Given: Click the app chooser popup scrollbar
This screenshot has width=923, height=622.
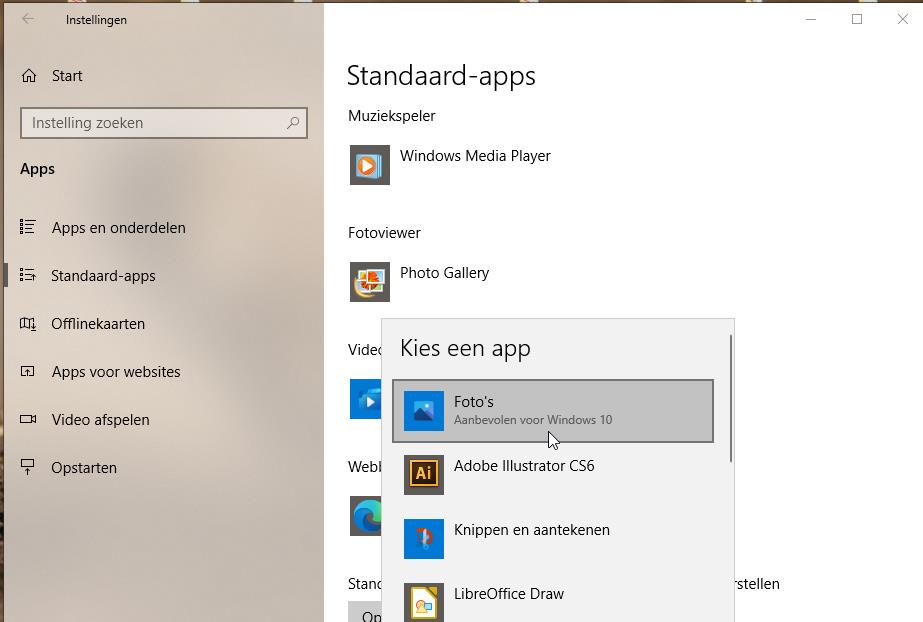Looking at the screenshot, I should [x=732, y=400].
